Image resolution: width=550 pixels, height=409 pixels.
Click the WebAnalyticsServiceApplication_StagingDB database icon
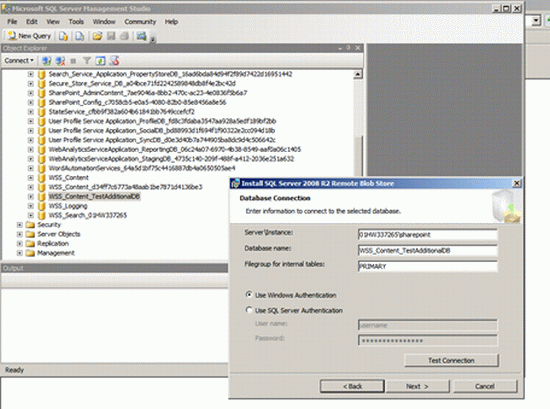tap(41, 159)
